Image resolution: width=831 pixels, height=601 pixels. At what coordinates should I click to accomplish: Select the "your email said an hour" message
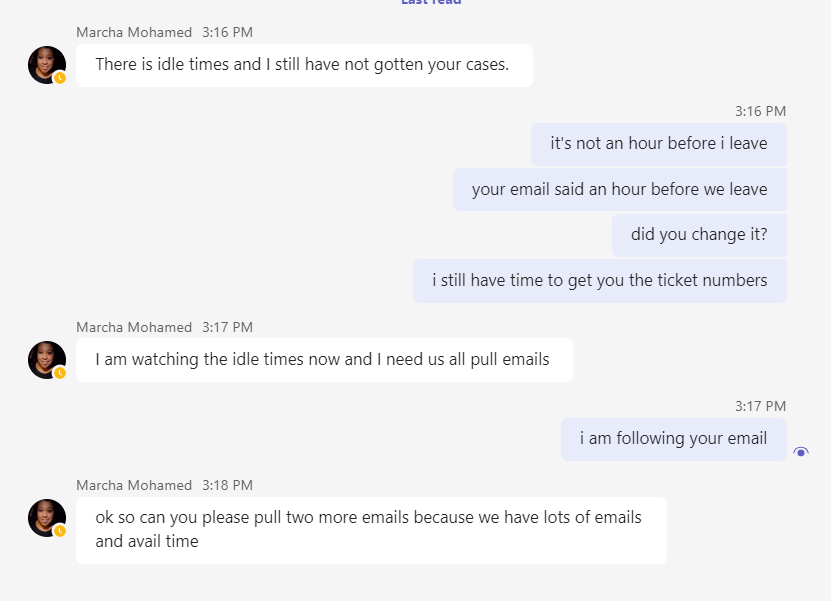tap(619, 189)
